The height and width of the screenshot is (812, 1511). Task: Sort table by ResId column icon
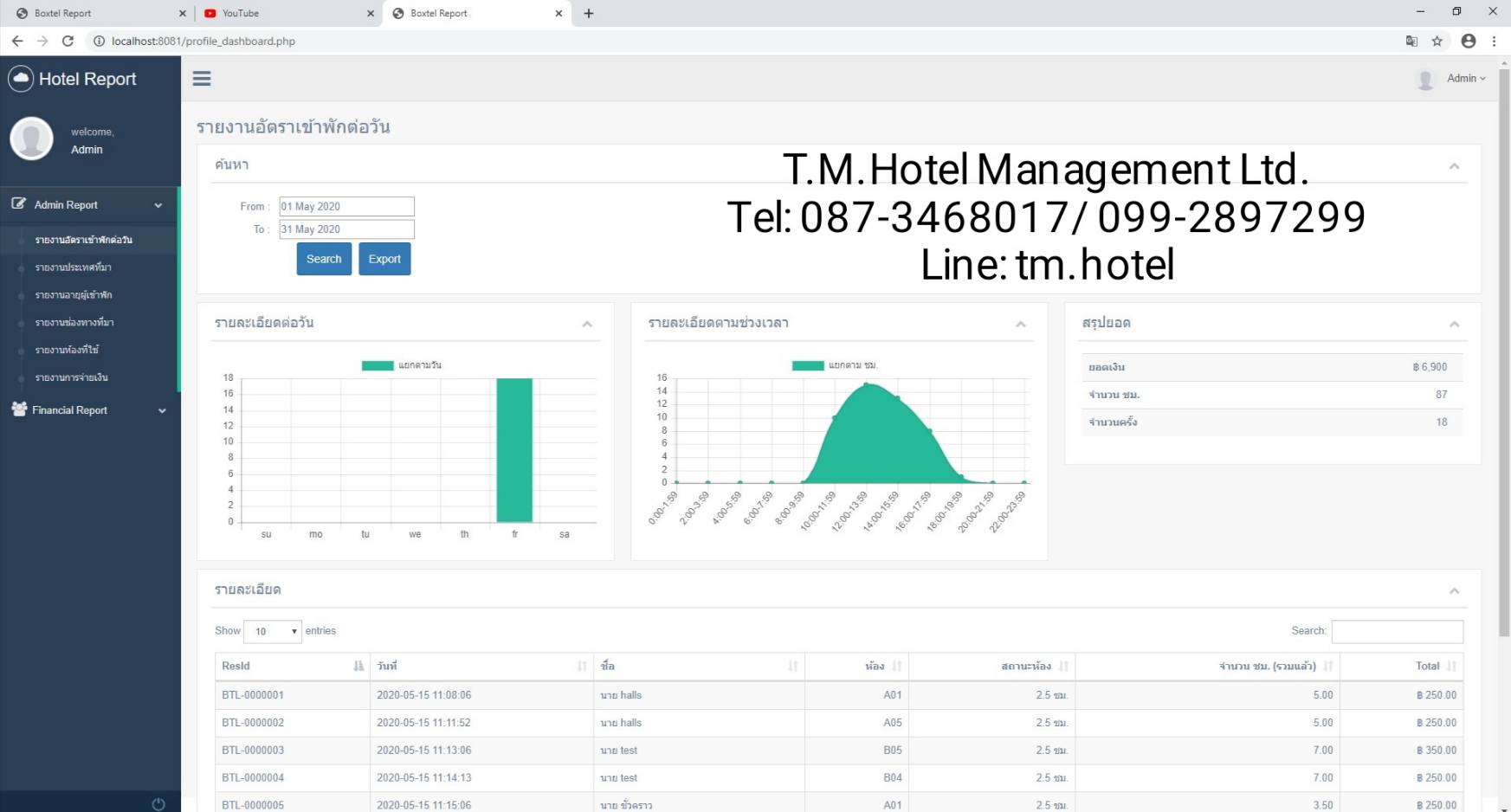coord(358,666)
